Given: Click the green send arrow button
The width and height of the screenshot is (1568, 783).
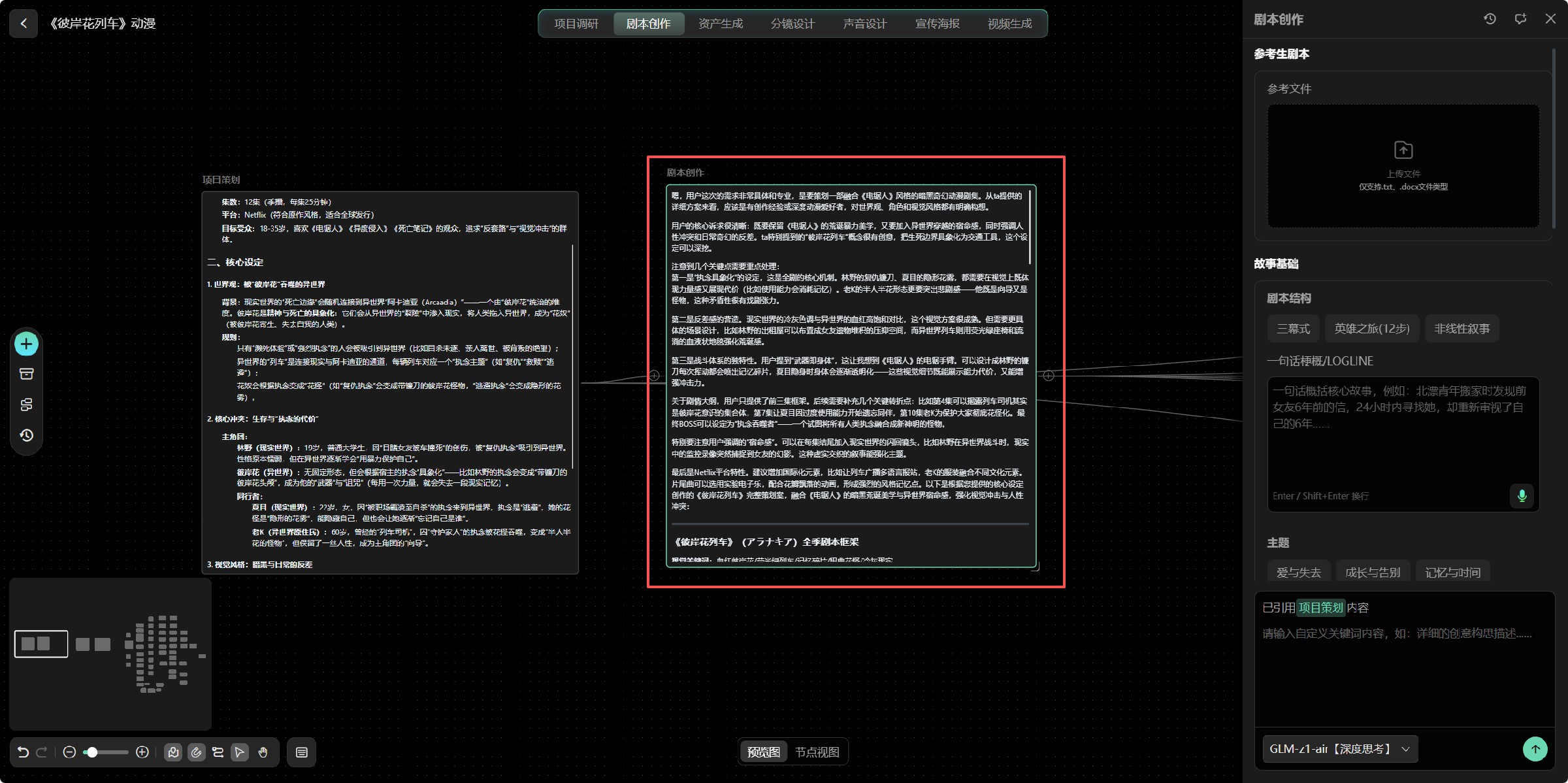Looking at the screenshot, I should (1535, 749).
